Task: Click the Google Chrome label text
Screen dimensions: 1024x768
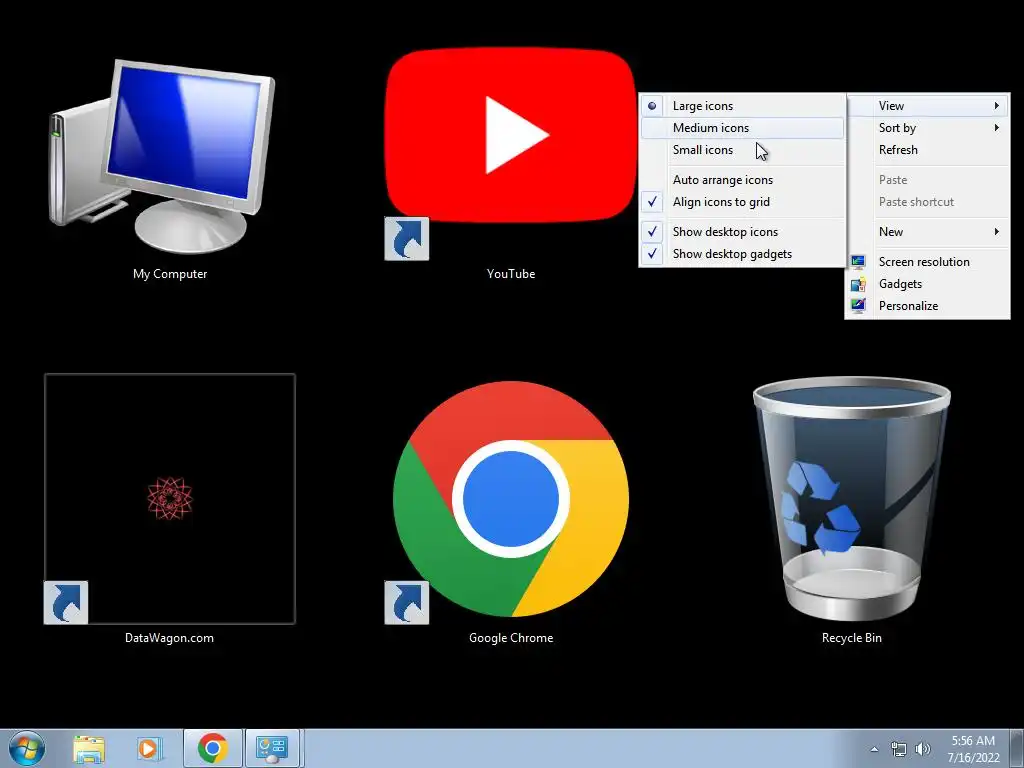Action: (511, 638)
